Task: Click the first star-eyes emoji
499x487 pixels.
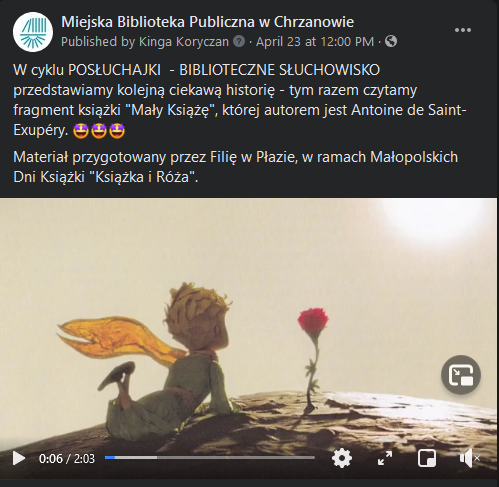Action: click(x=81, y=130)
